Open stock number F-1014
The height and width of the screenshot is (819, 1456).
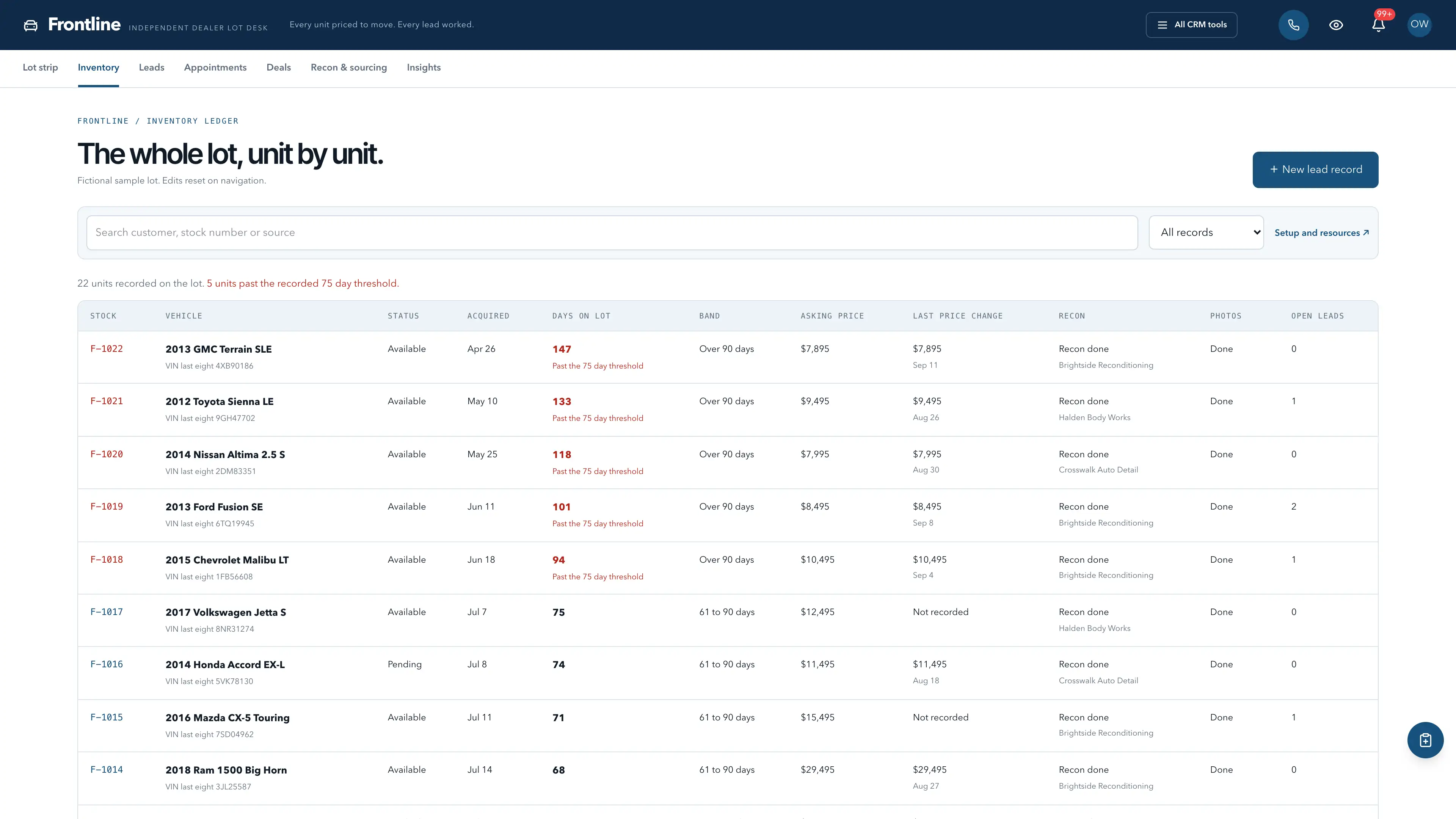tap(106, 770)
